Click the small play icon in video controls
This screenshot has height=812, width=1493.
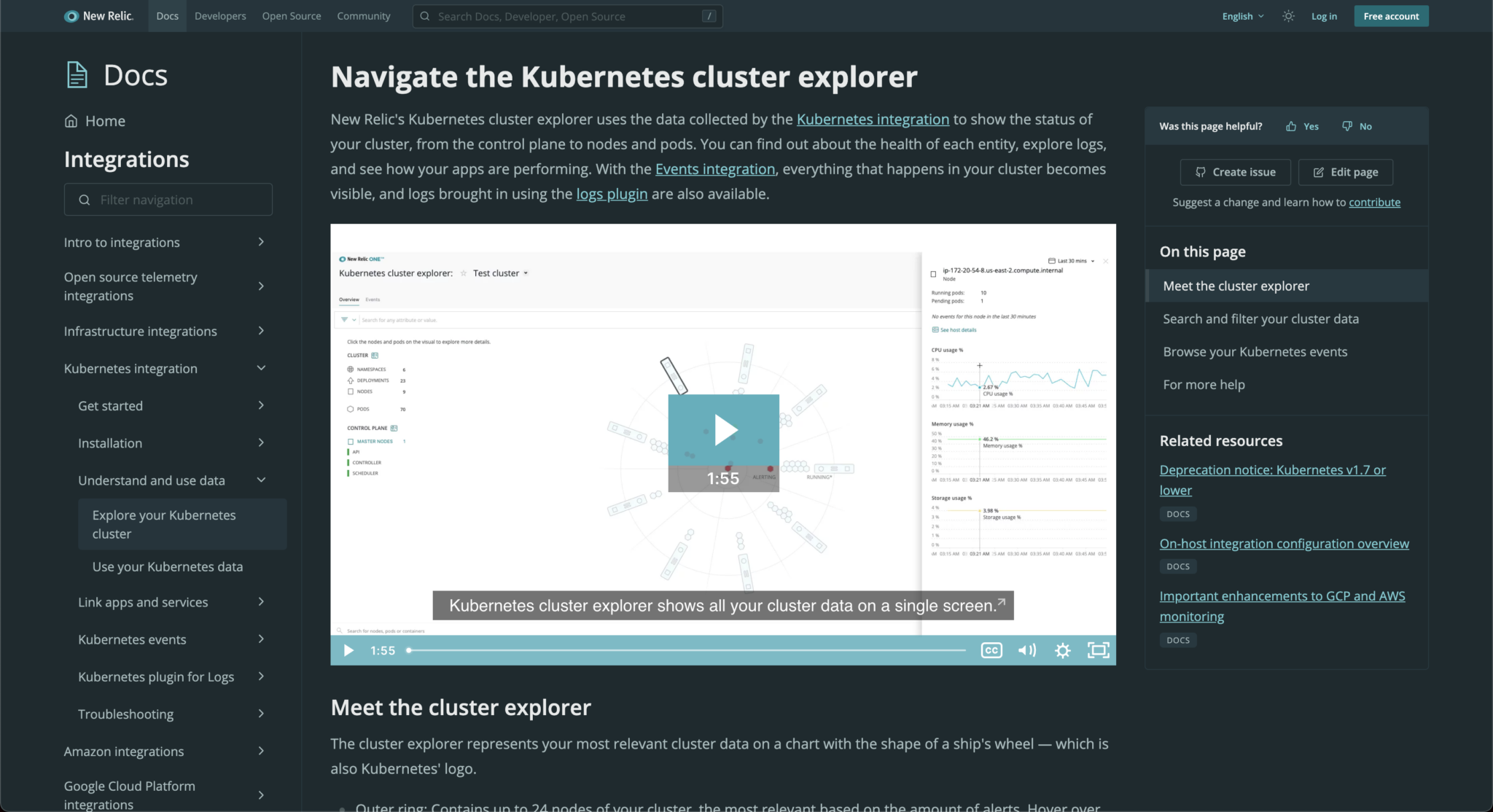348,650
